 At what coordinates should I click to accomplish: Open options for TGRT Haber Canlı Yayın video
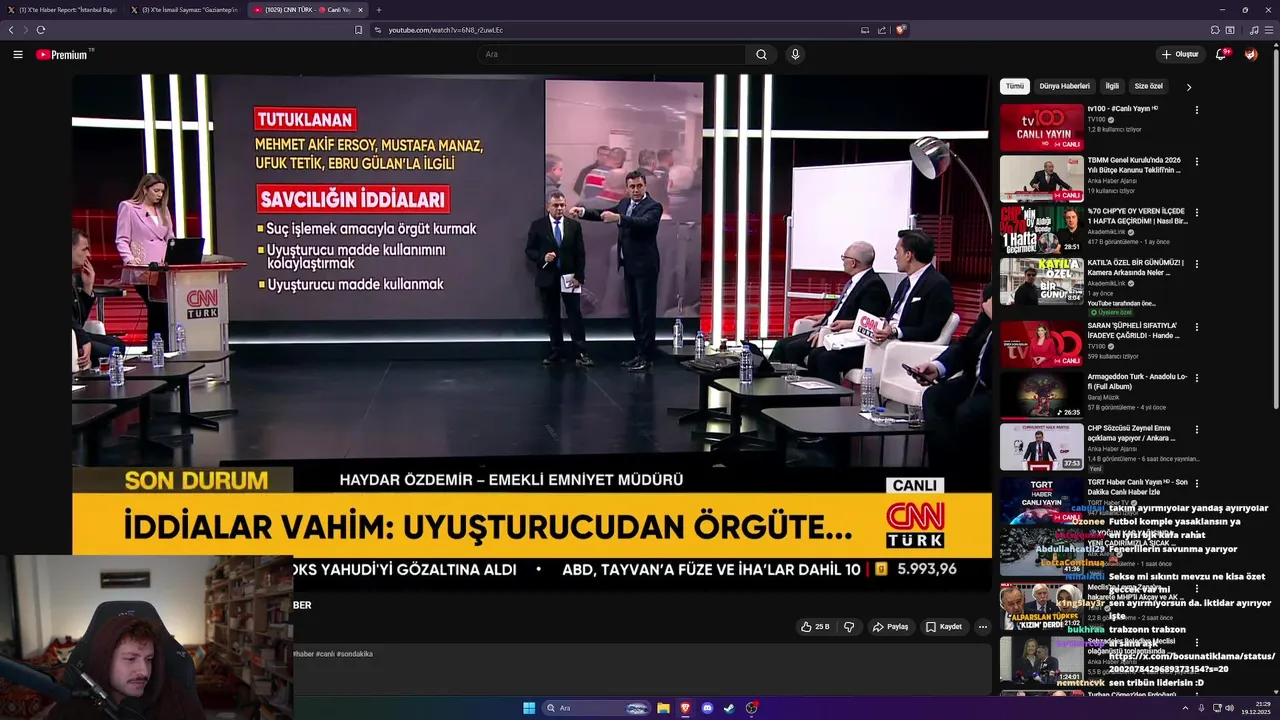click(1196, 483)
